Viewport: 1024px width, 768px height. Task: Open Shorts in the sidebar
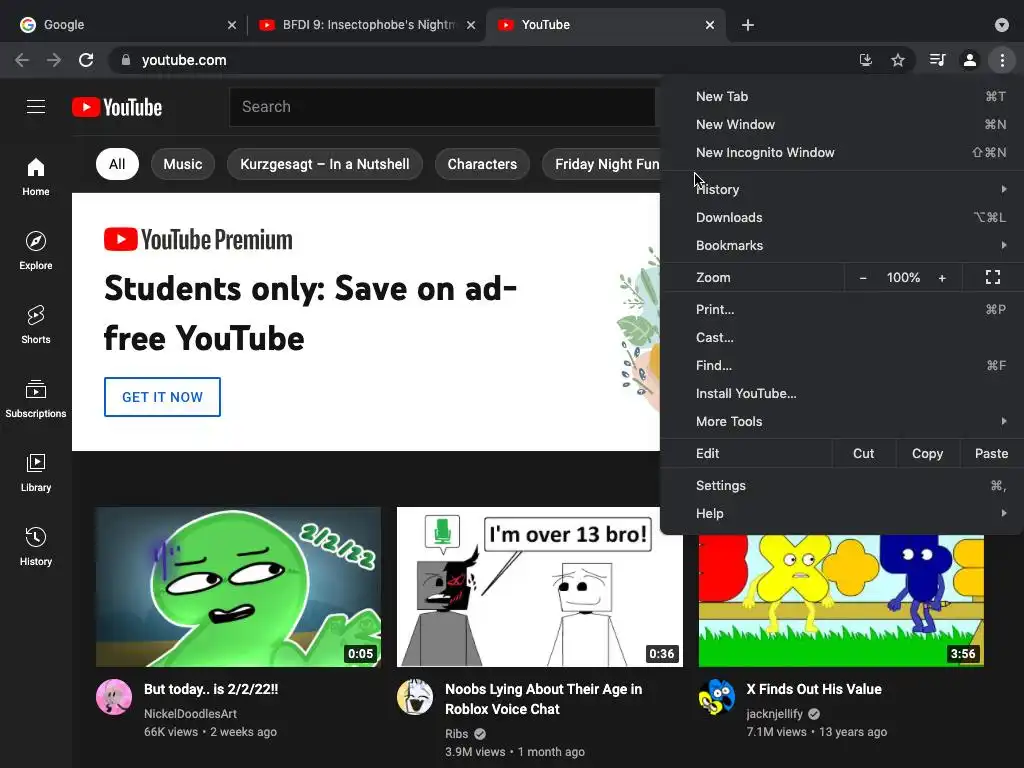[x=36, y=325]
